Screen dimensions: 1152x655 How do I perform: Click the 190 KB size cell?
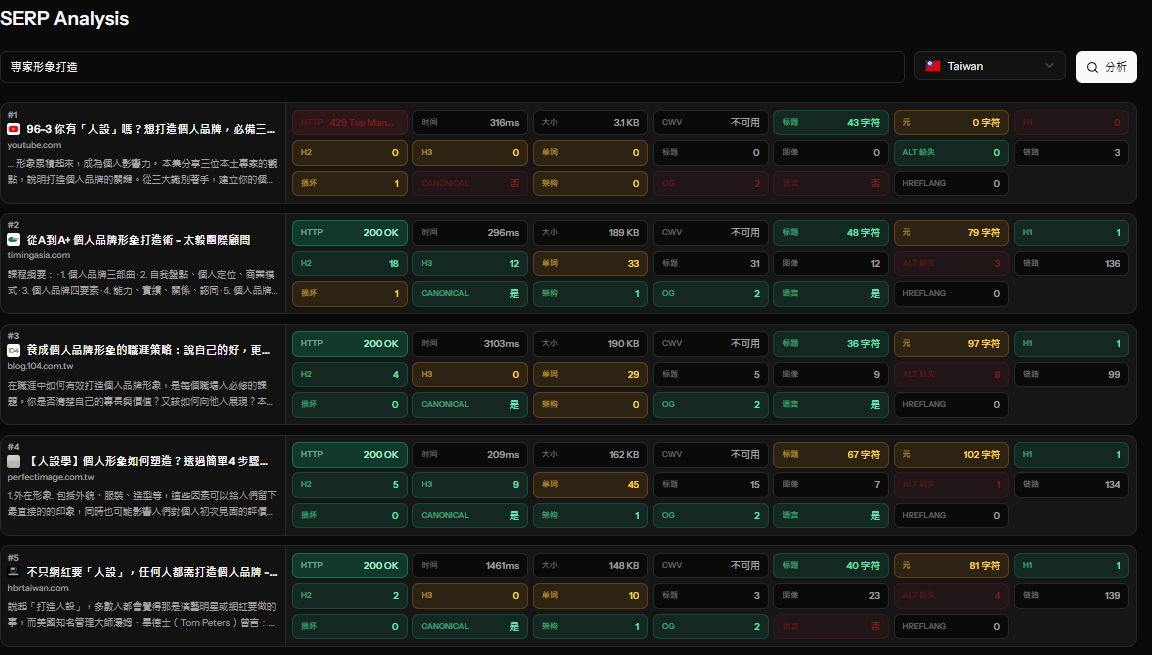(x=591, y=344)
